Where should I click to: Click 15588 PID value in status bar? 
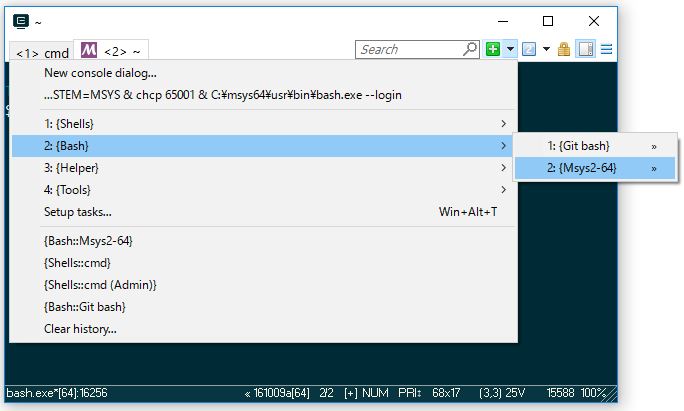pos(560,393)
